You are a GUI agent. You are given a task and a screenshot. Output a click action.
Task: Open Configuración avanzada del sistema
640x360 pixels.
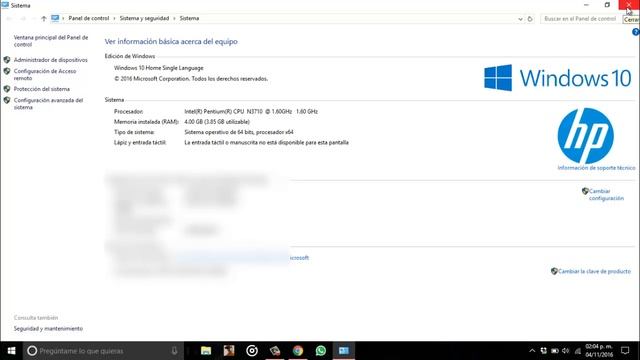click(x=48, y=104)
